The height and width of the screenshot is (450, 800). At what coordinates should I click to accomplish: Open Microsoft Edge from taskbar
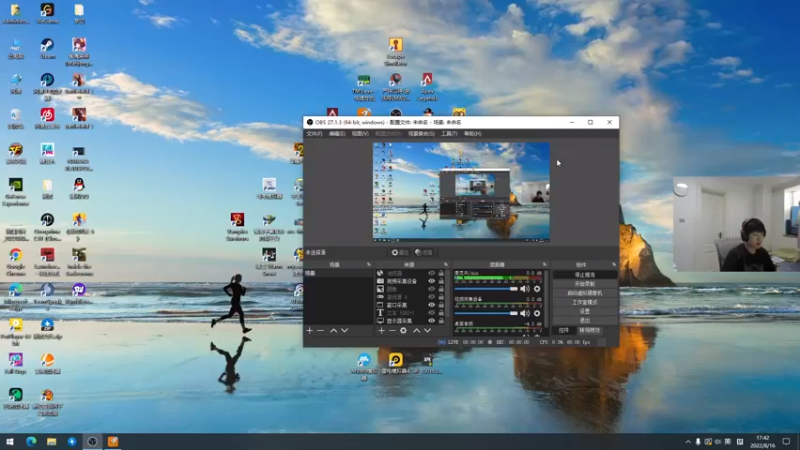pyautogui.click(x=31, y=441)
